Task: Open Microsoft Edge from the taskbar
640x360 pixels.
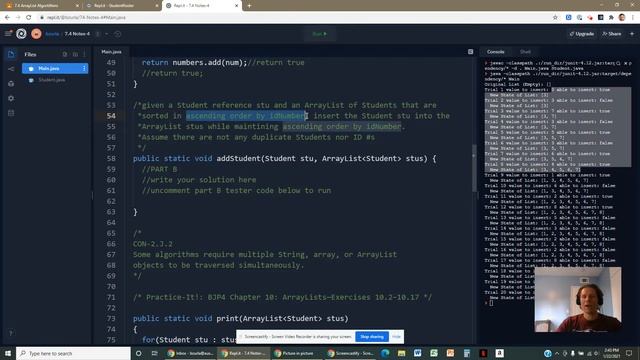Action: [x=384, y=353]
